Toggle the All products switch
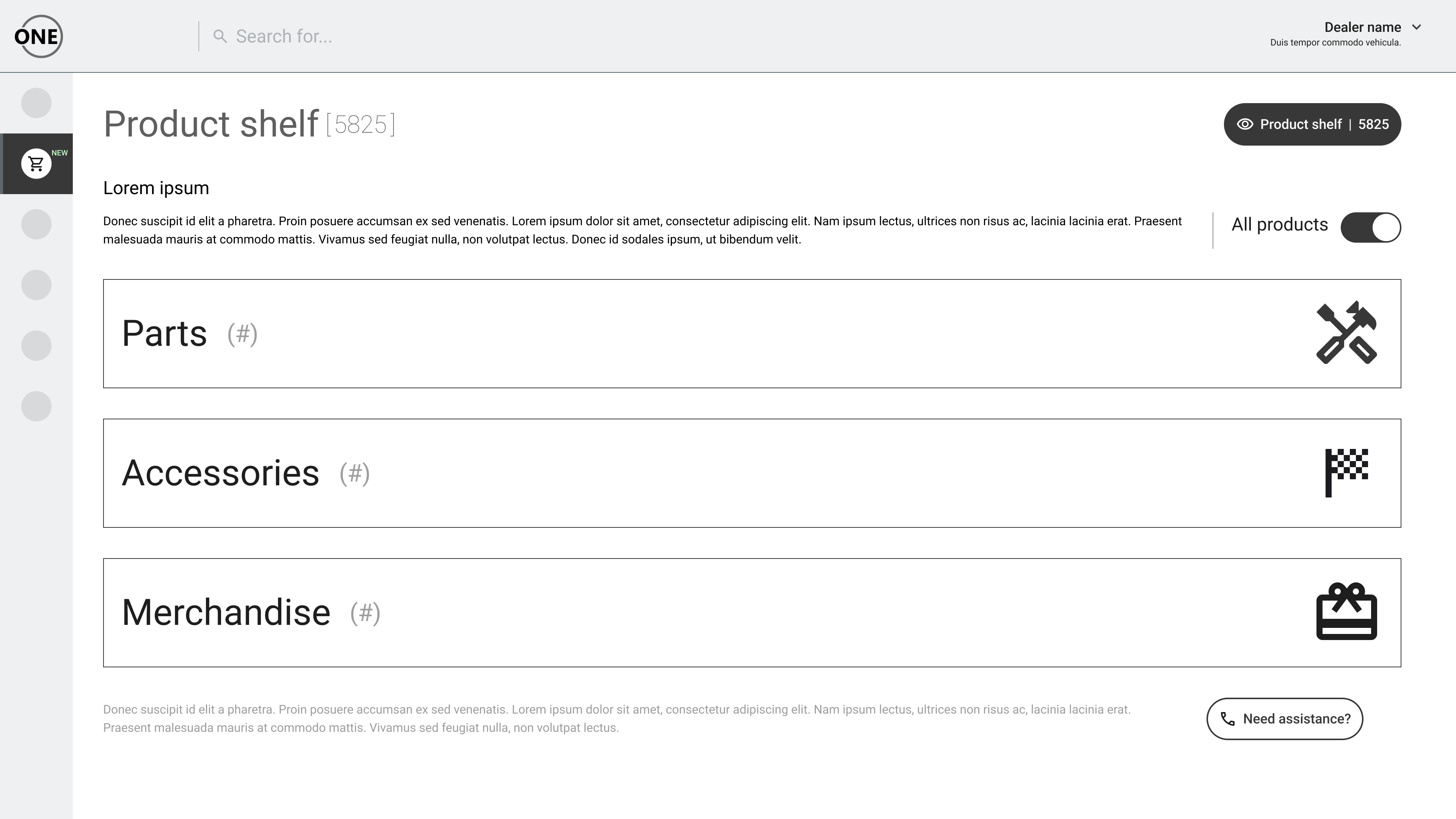The width and height of the screenshot is (1456, 819). click(x=1371, y=227)
